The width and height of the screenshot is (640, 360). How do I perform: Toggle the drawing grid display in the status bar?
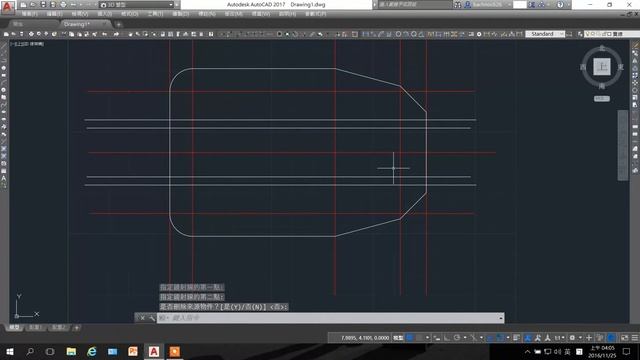click(x=410, y=338)
